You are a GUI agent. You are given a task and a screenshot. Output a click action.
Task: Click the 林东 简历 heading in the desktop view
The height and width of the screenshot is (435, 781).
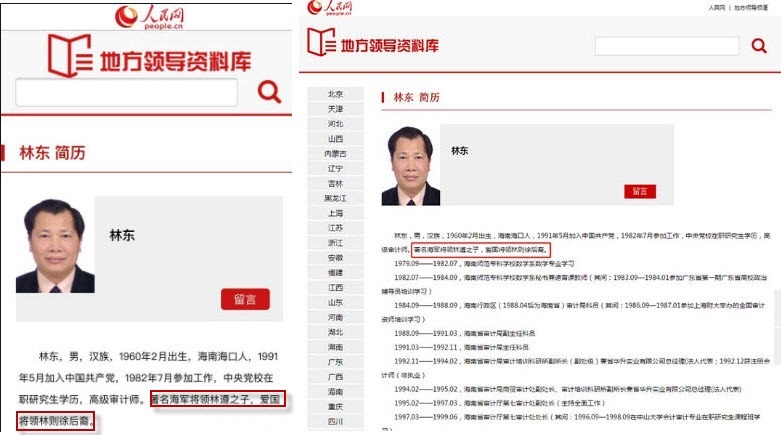point(416,97)
